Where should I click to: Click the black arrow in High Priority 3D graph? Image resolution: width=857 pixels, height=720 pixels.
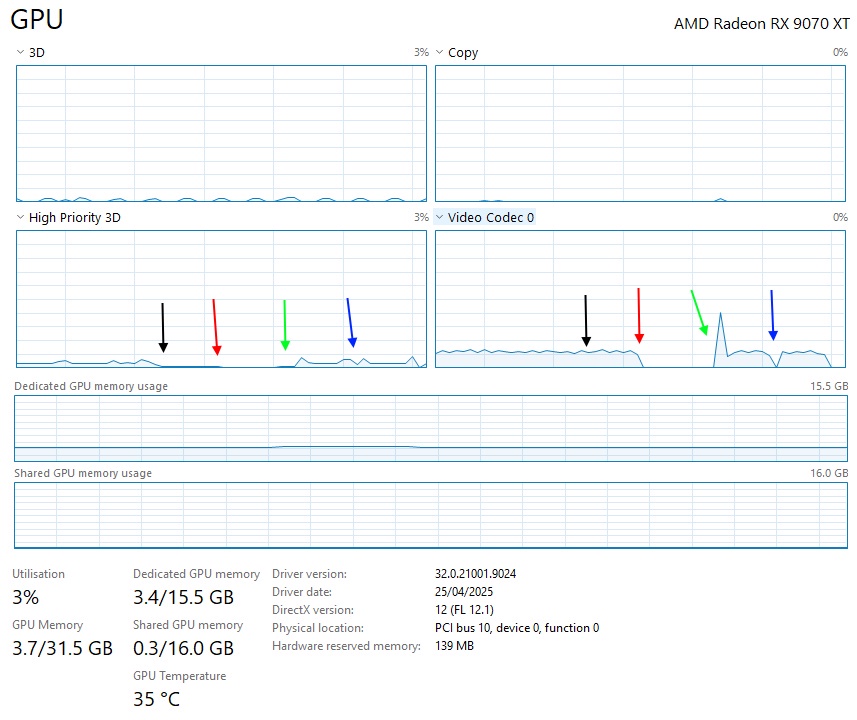(163, 327)
